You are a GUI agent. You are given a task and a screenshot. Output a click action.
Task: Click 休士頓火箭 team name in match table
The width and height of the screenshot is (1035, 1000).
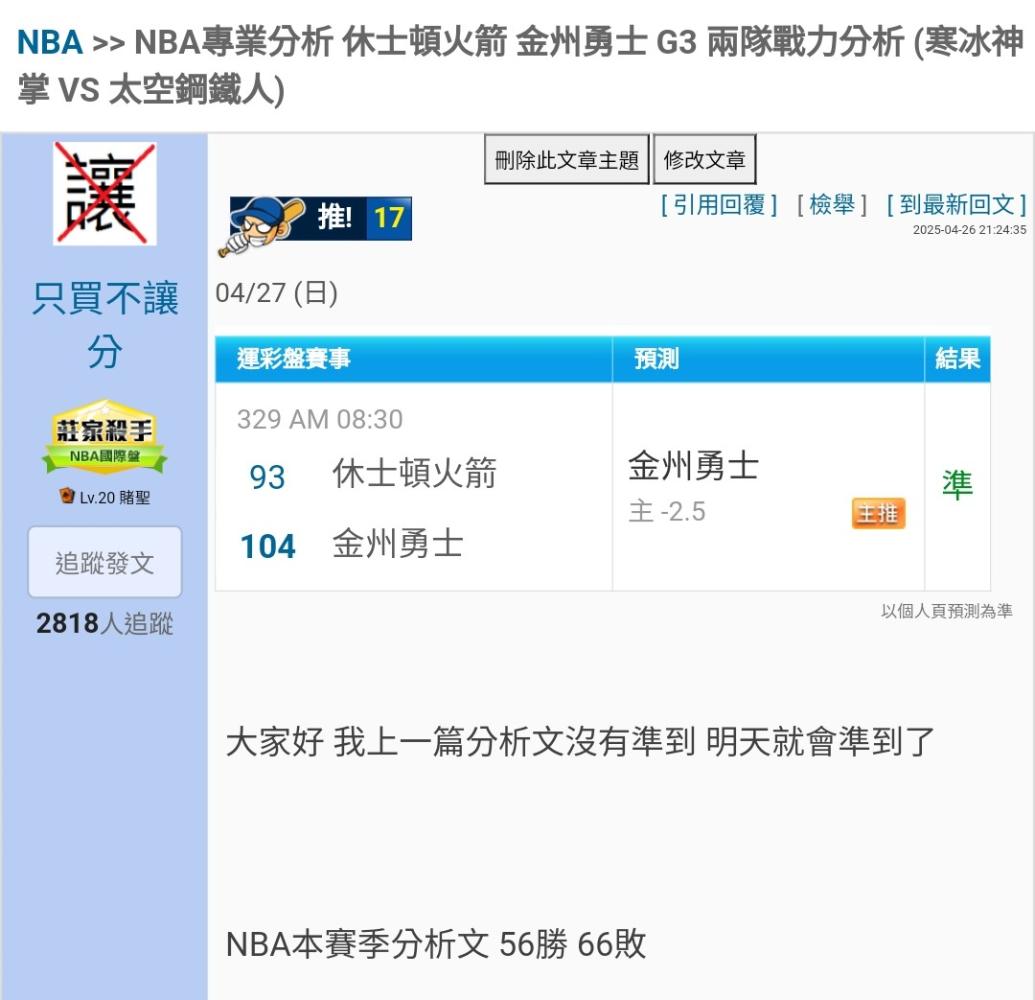pyautogui.click(x=415, y=473)
